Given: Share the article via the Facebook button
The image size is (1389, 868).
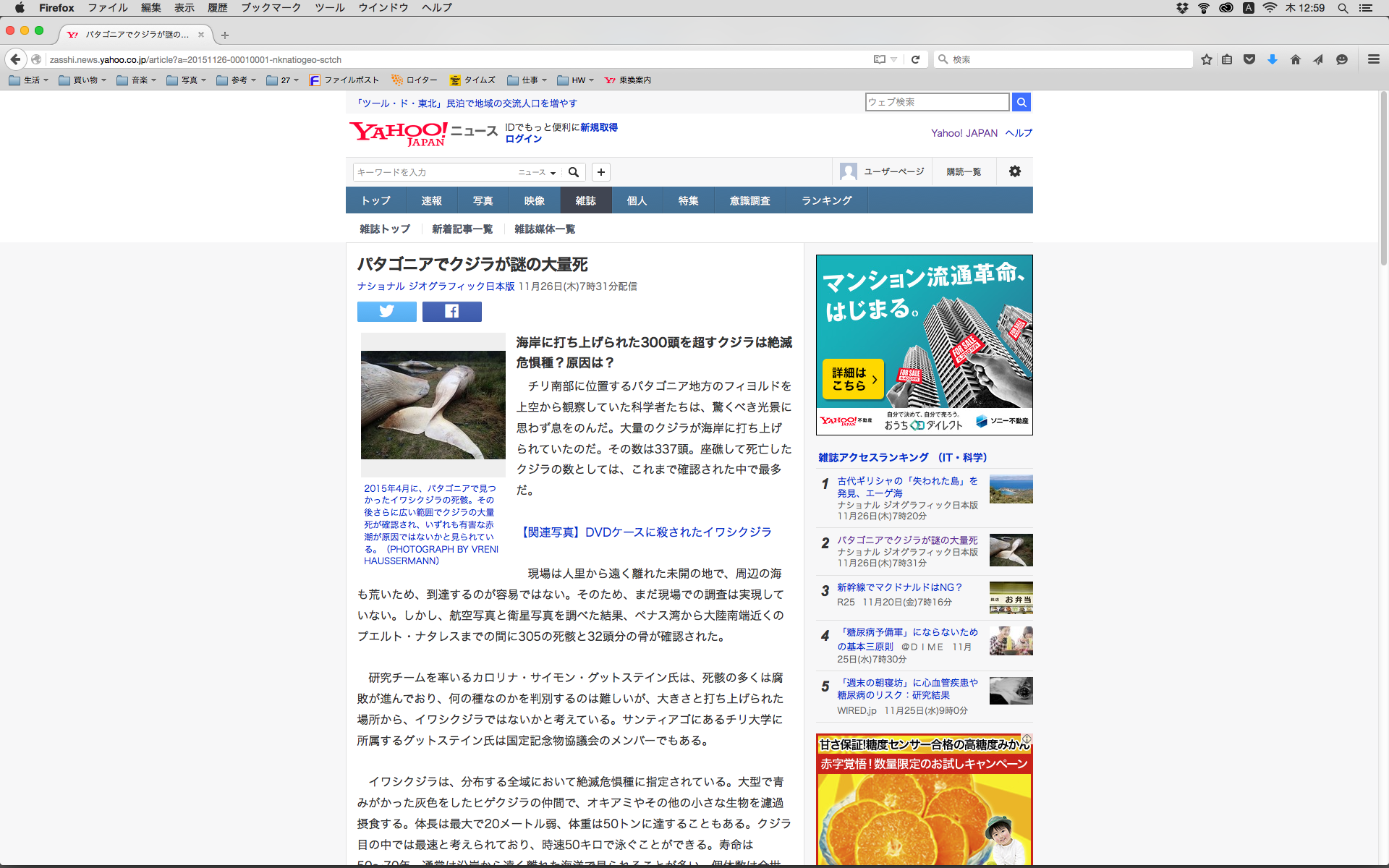Looking at the screenshot, I should 451,312.
